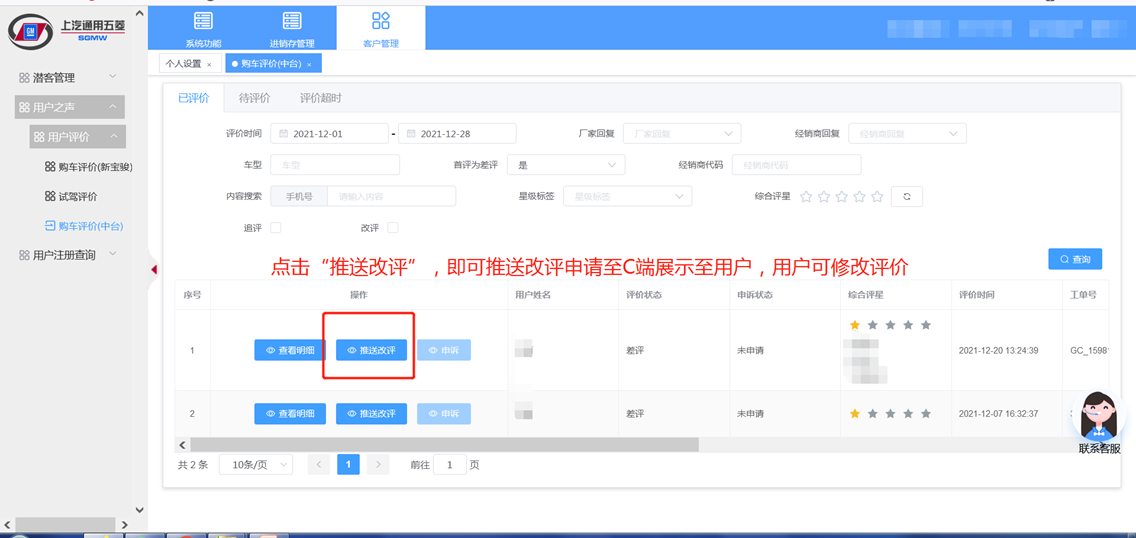
Task: Click the 查询 search button
Action: 1075,259
